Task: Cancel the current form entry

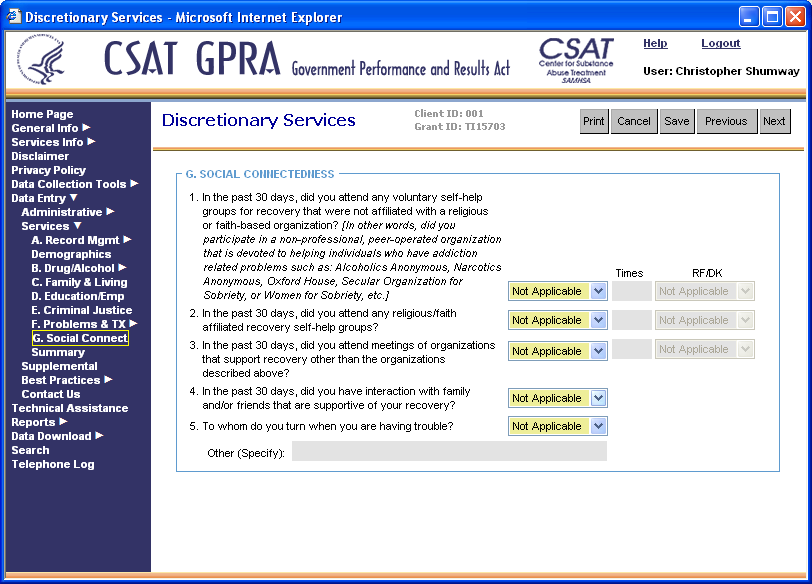Action: (x=634, y=121)
